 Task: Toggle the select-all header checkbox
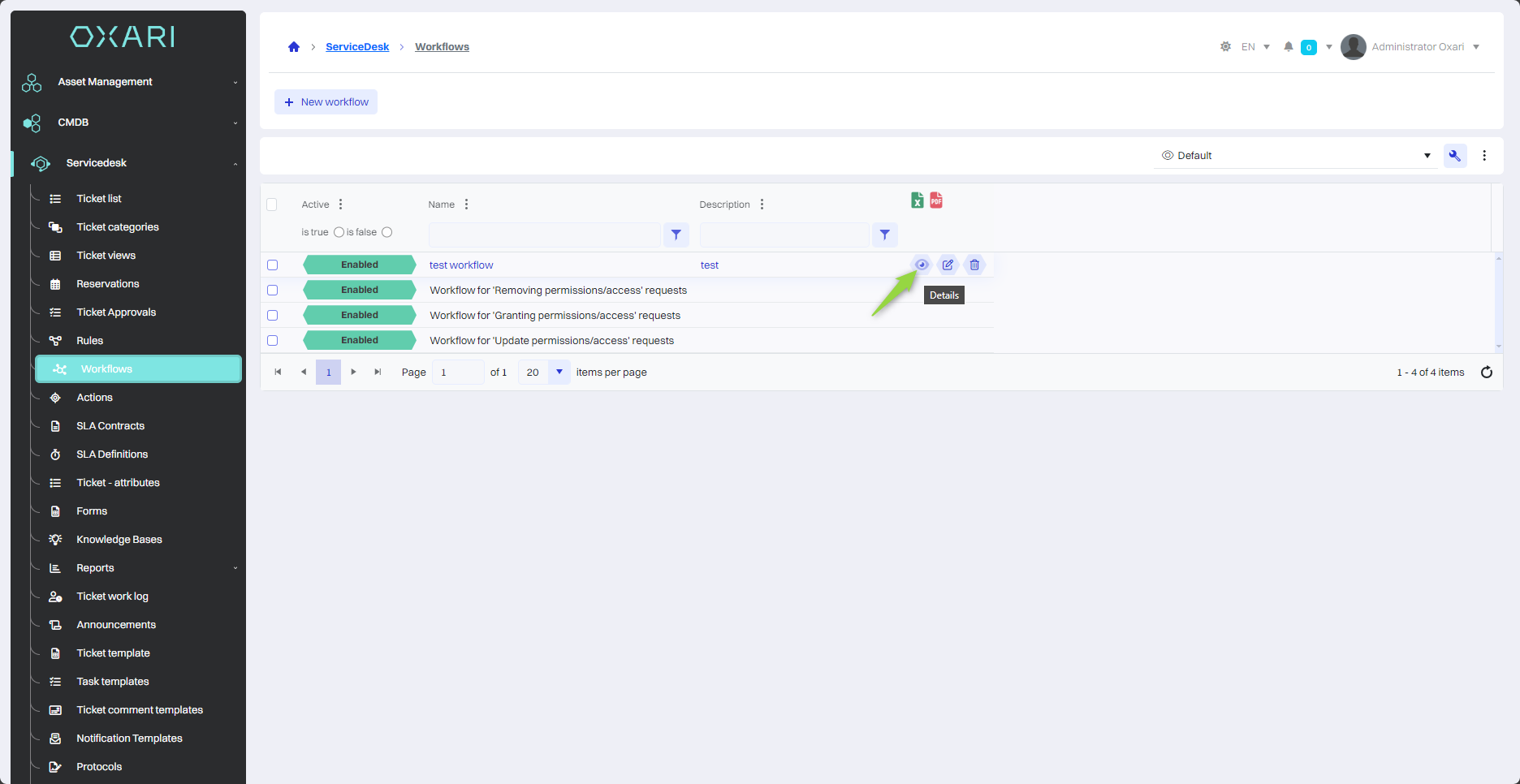[272, 205]
